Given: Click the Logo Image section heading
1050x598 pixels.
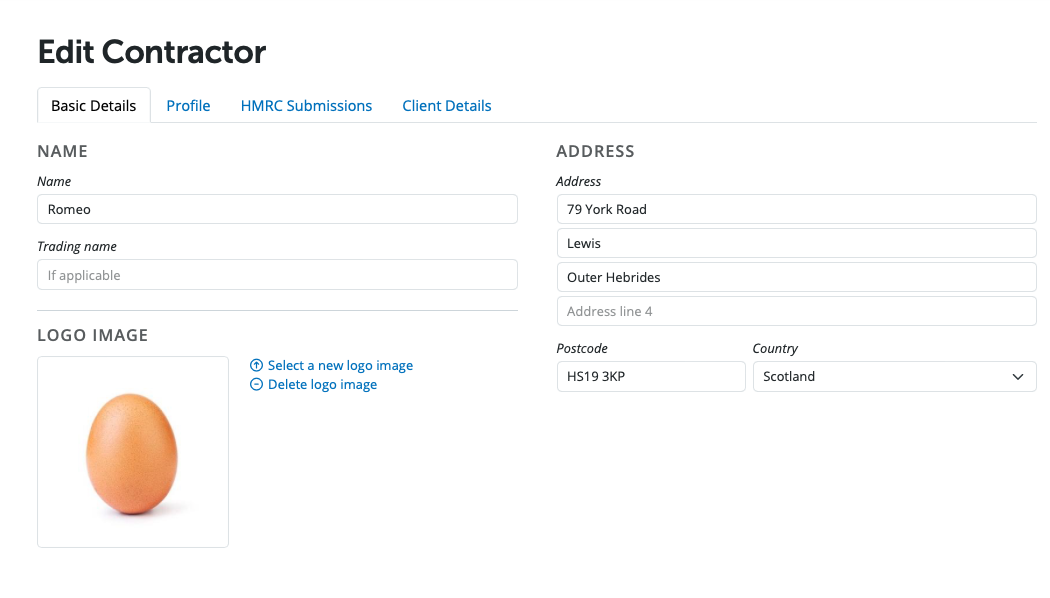Looking at the screenshot, I should pos(93,336).
